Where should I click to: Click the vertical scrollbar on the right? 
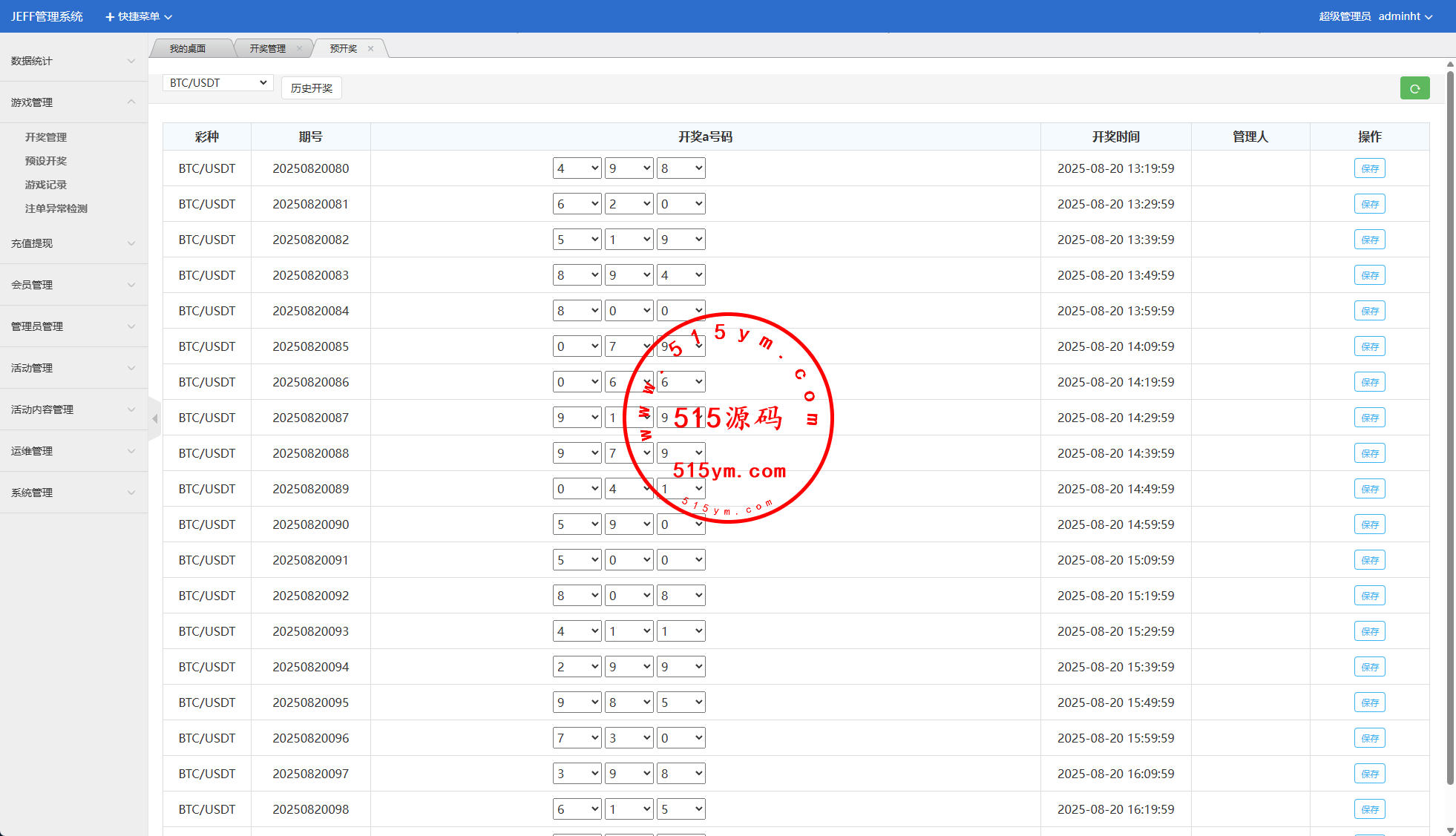pos(1450,427)
